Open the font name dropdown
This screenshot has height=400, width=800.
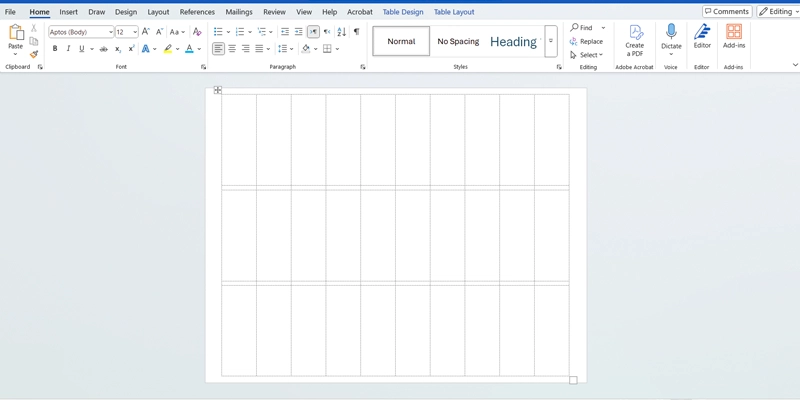coord(110,32)
